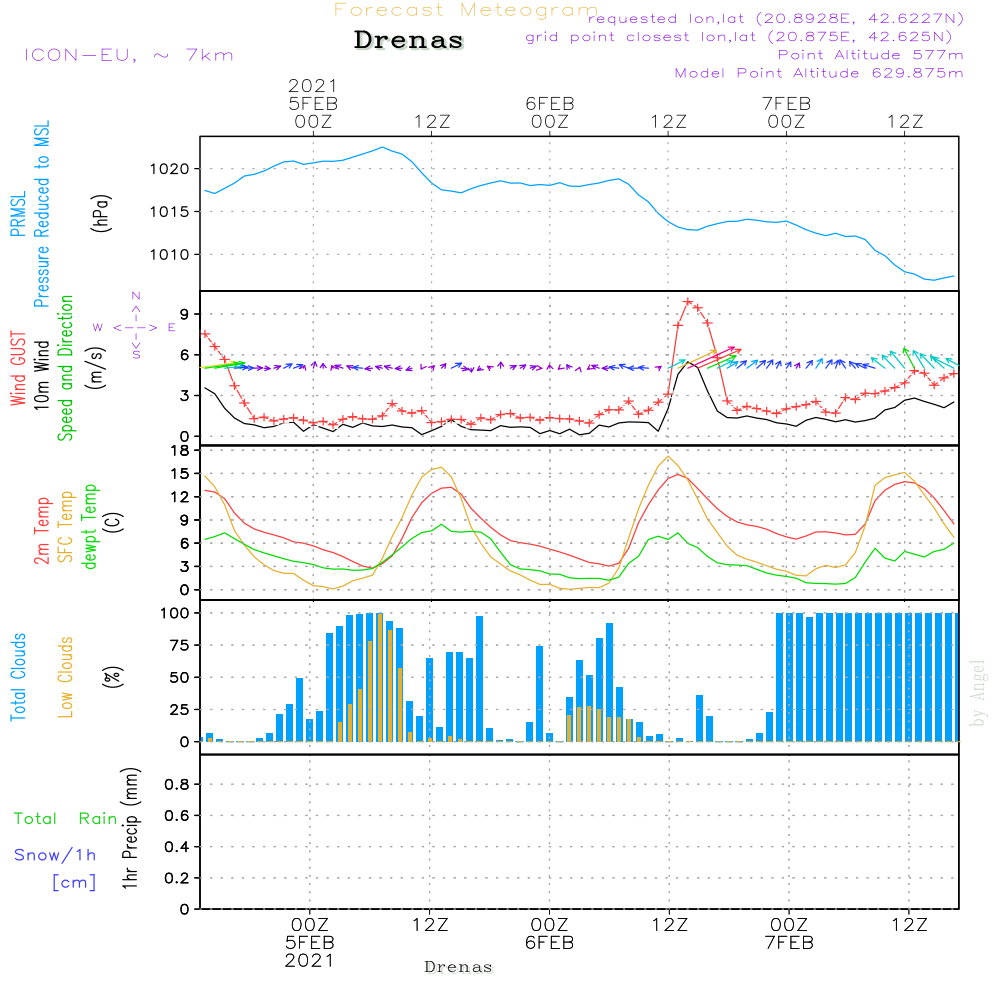Click the 'W' on the compass rose
Image resolution: width=1000 pixels, height=1000 pixels.
98,328
